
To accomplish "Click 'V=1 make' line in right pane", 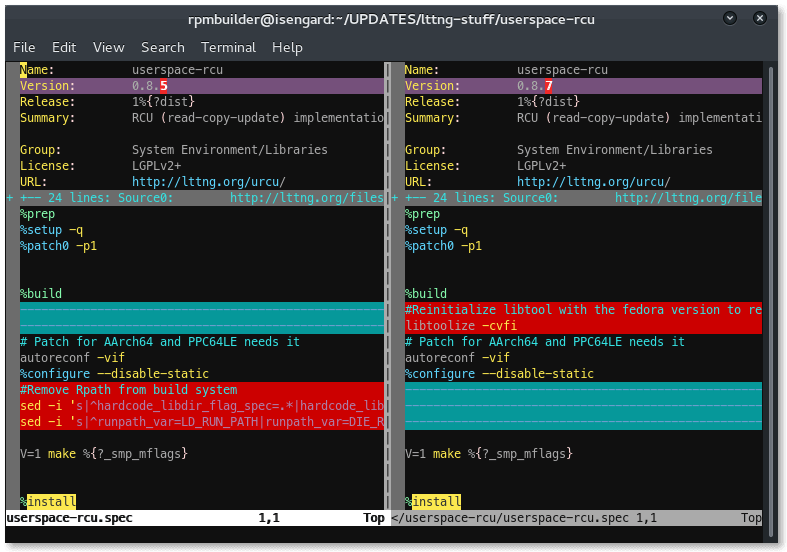I will click(489, 454).
